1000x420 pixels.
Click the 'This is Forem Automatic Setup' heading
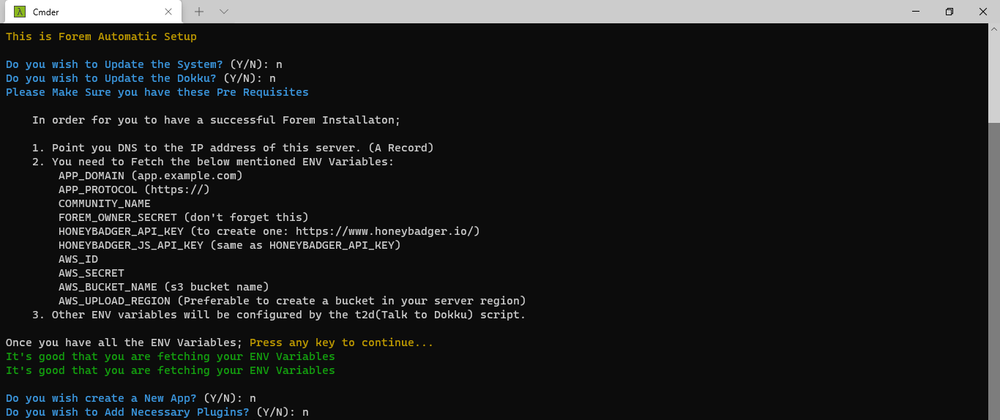pyautogui.click(x=101, y=36)
